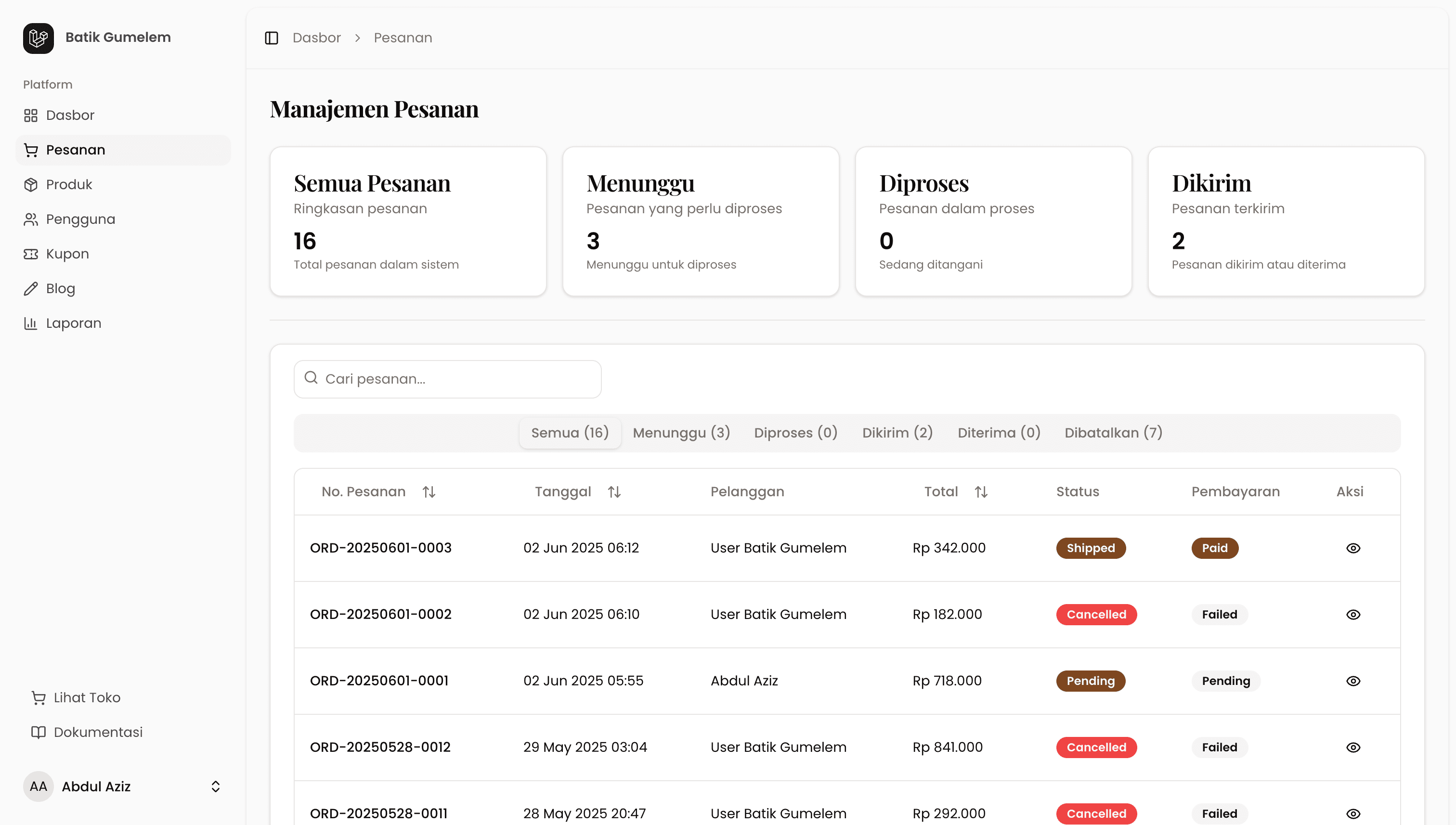
Task: Open the Dokumentasi link
Action: pyautogui.click(x=98, y=732)
